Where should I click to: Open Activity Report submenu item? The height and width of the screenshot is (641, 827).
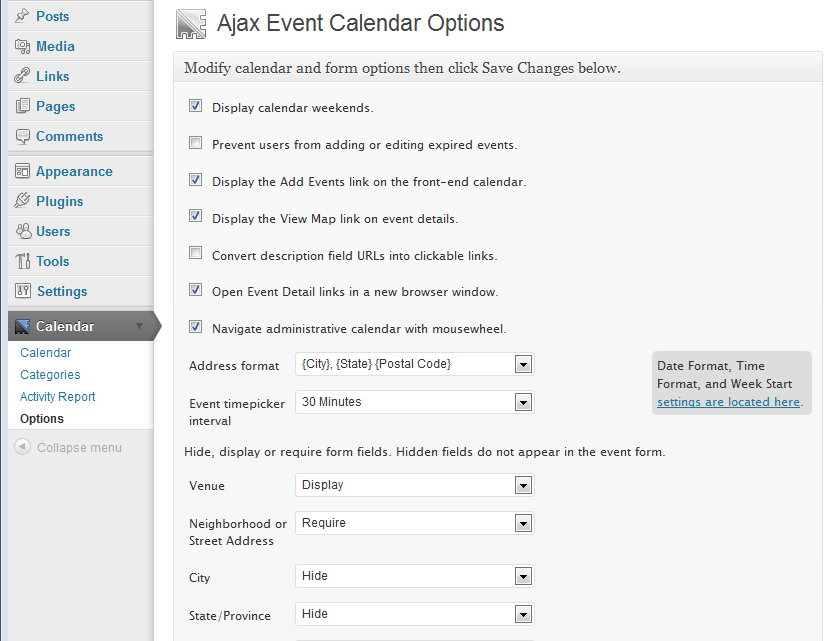(57, 397)
